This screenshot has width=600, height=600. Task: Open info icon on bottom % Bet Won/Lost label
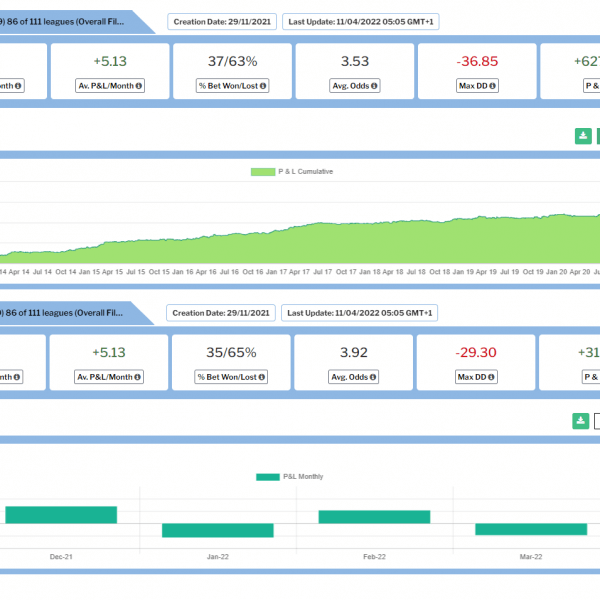point(262,377)
